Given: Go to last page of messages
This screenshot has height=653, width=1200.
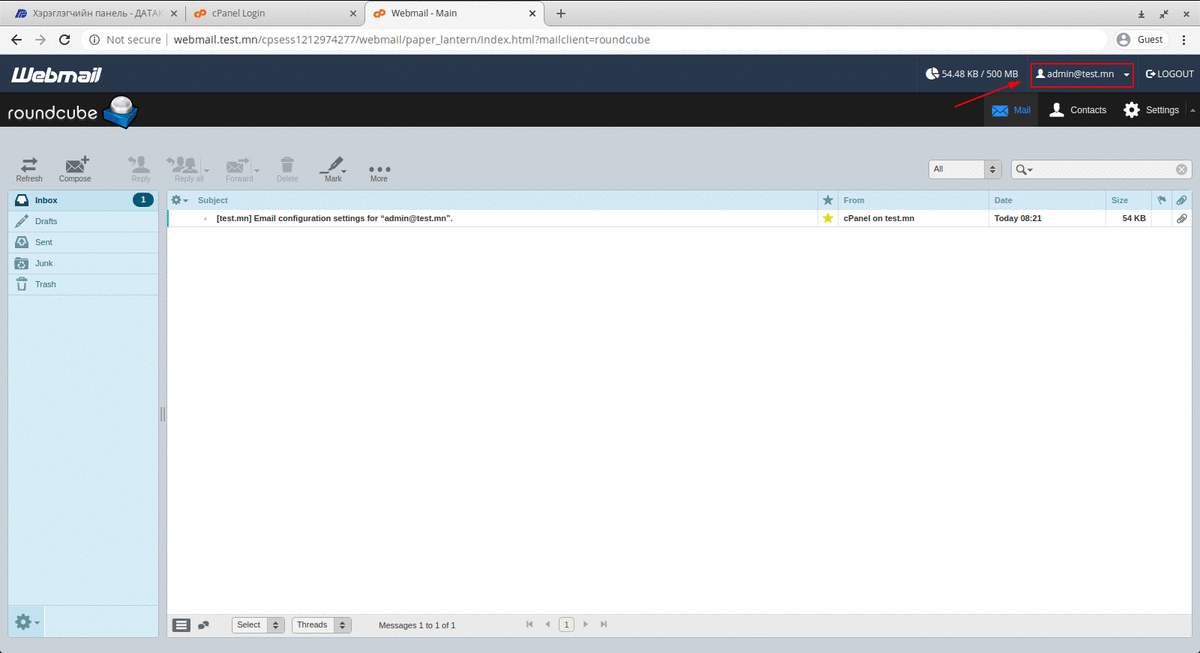Looking at the screenshot, I should [604, 625].
